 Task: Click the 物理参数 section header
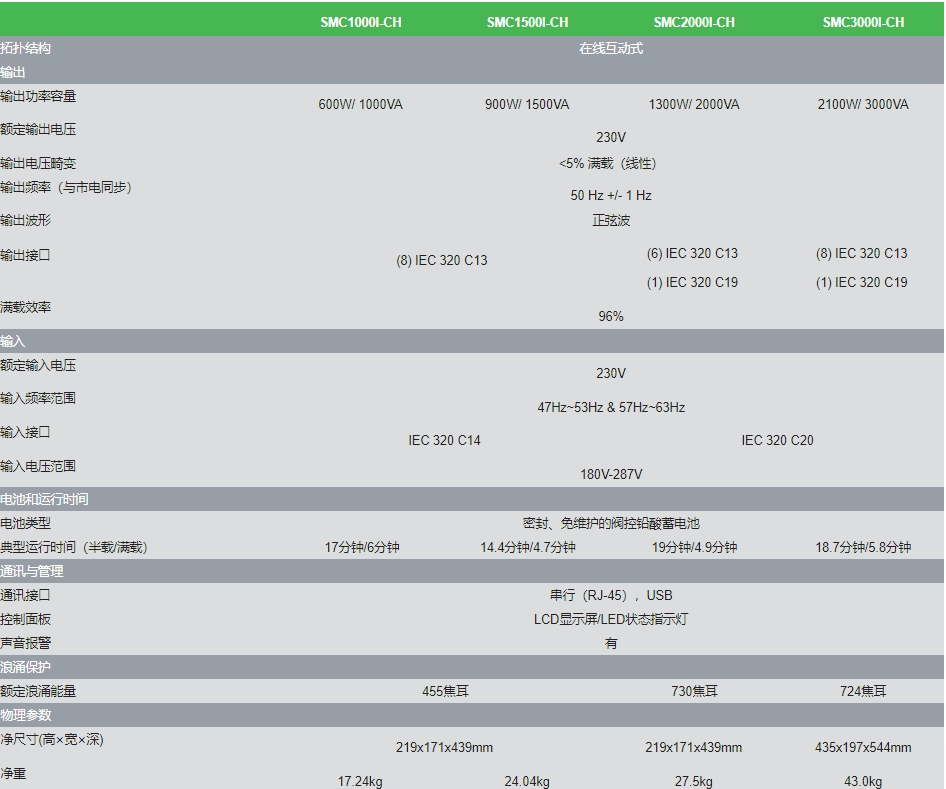pyautogui.click(x=26, y=715)
